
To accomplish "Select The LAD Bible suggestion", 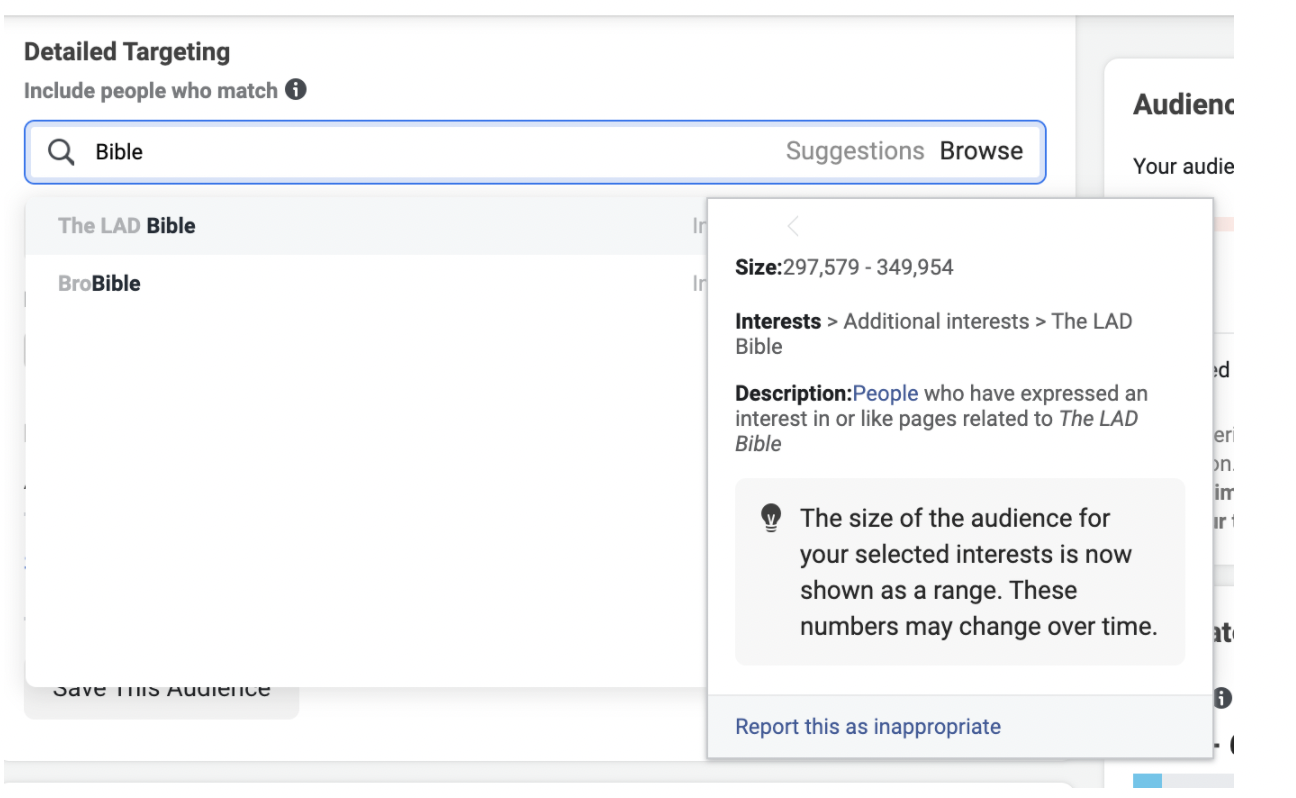I will pyautogui.click(x=127, y=226).
